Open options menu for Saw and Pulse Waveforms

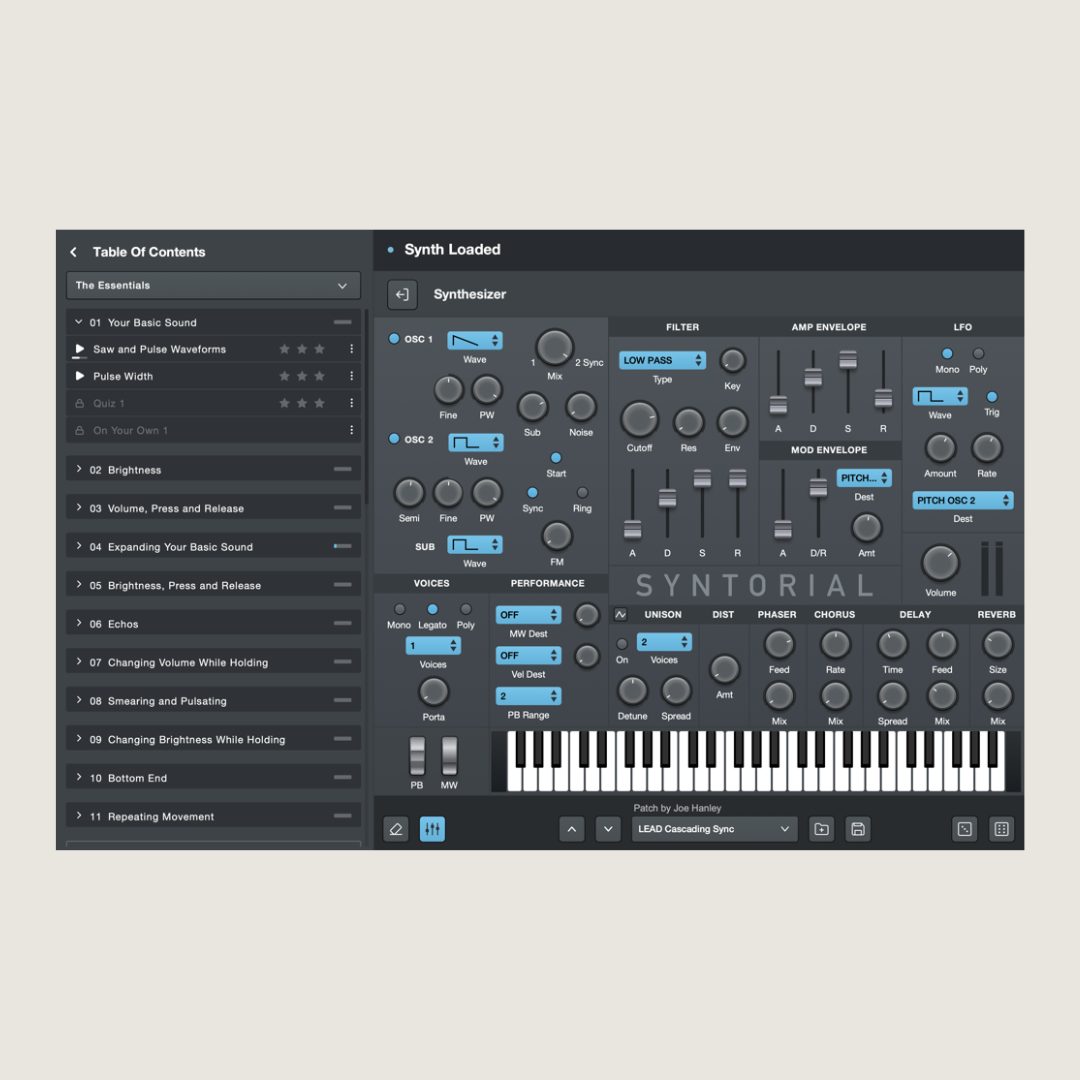(x=351, y=349)
